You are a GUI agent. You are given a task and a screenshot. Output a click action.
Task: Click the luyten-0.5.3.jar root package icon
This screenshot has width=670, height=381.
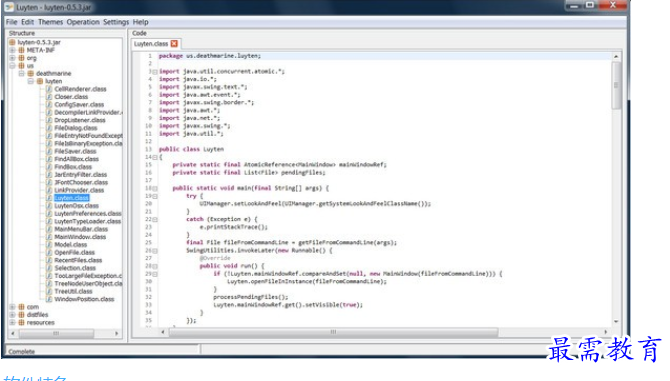[12, 42]
